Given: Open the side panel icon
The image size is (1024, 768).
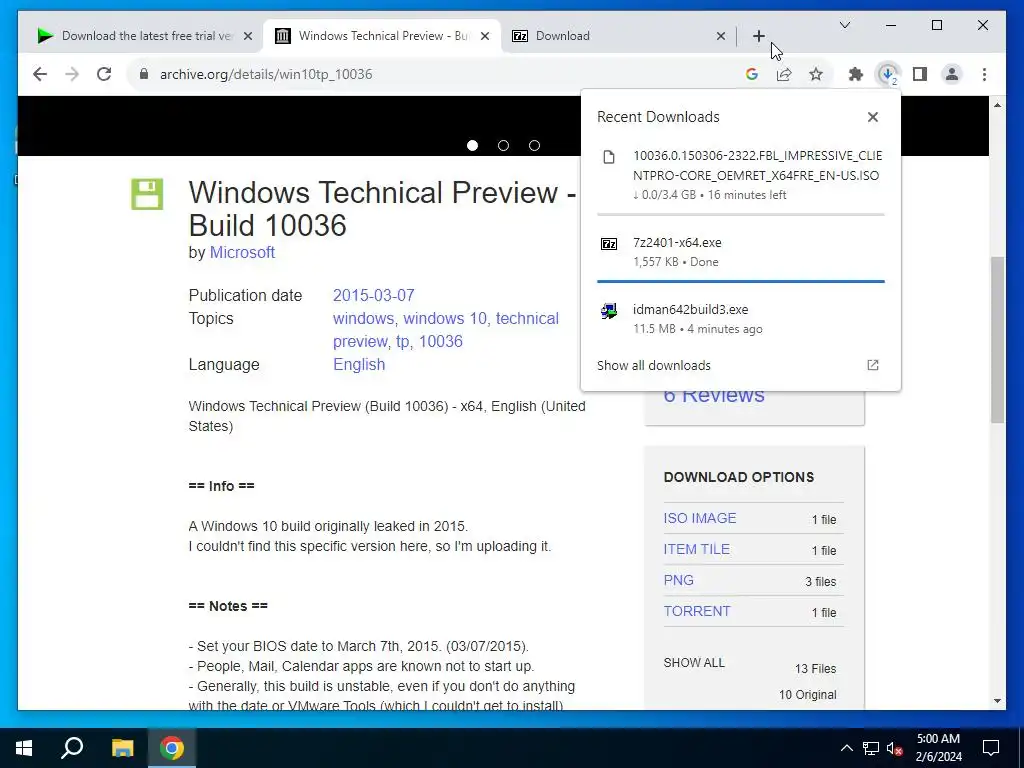Looking at the screenshot, I should pyautogui.click(x=920, y=74).
